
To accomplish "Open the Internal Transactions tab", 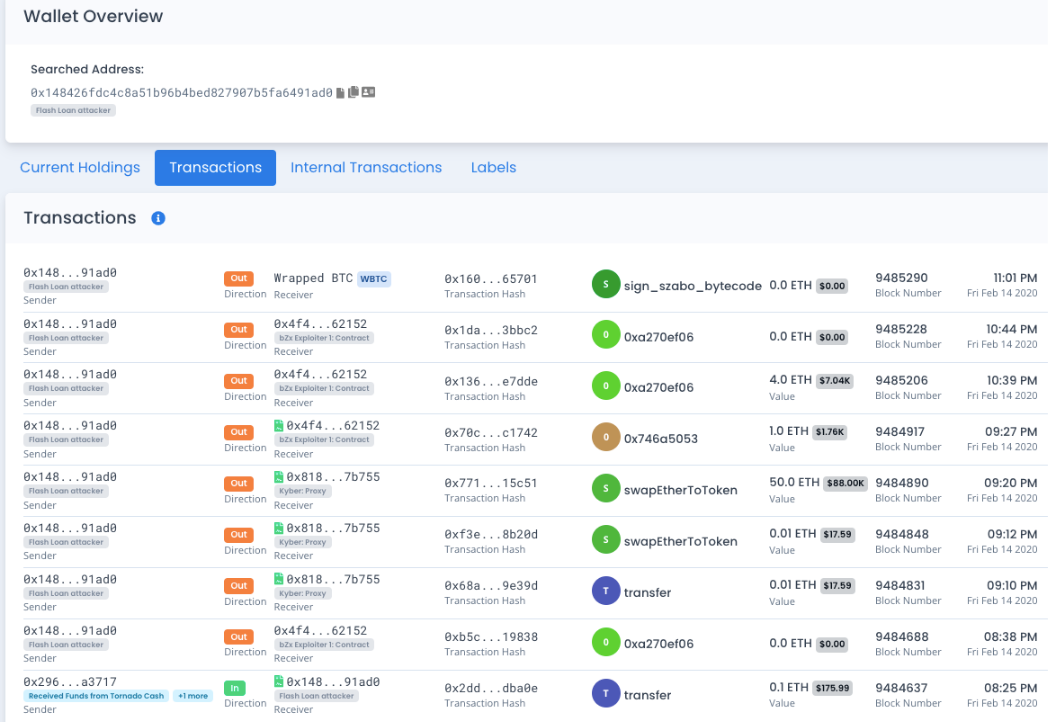I will (x=366, y=168).
